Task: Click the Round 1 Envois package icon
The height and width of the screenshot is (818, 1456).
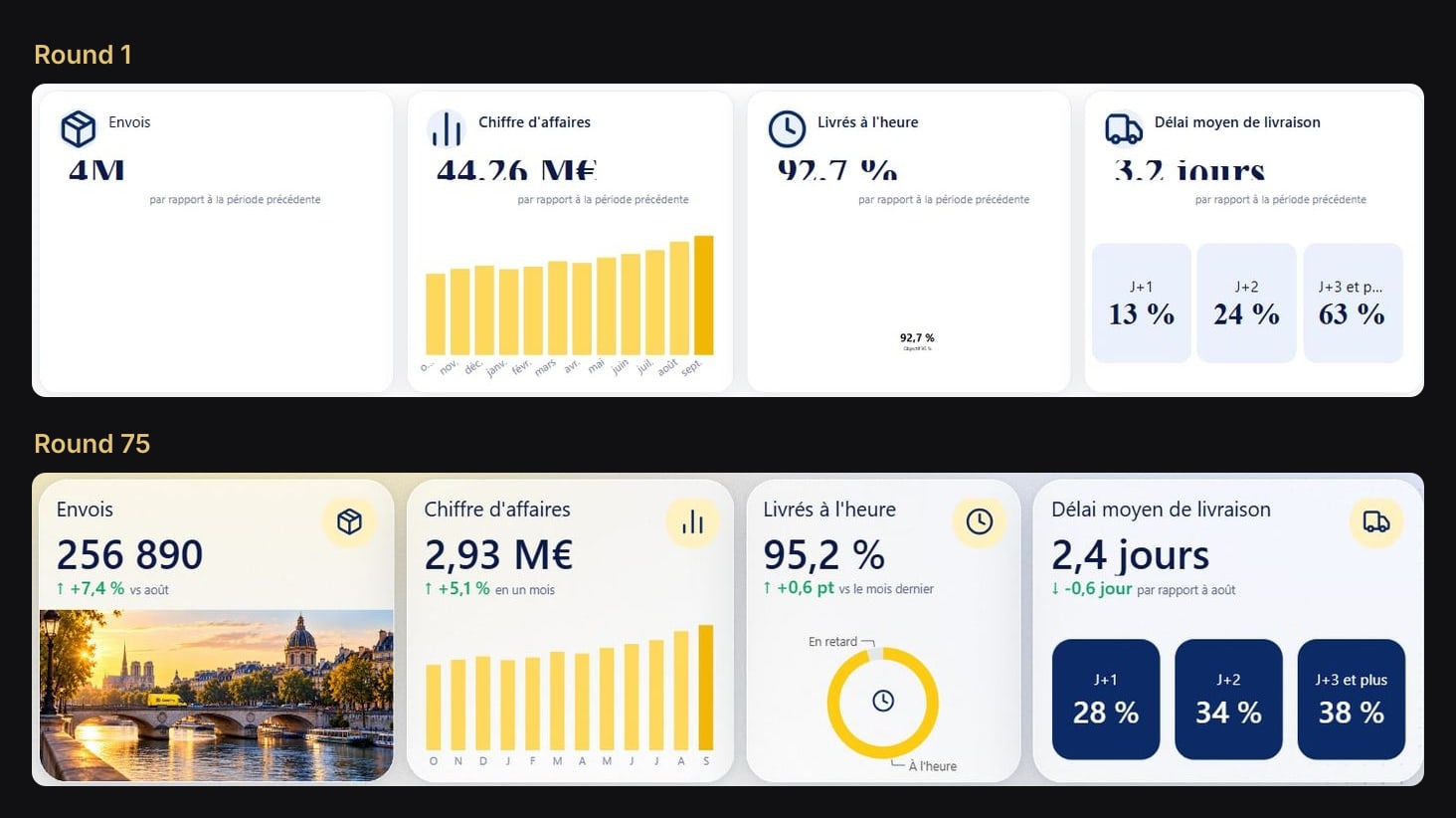Action: (78, 129)
